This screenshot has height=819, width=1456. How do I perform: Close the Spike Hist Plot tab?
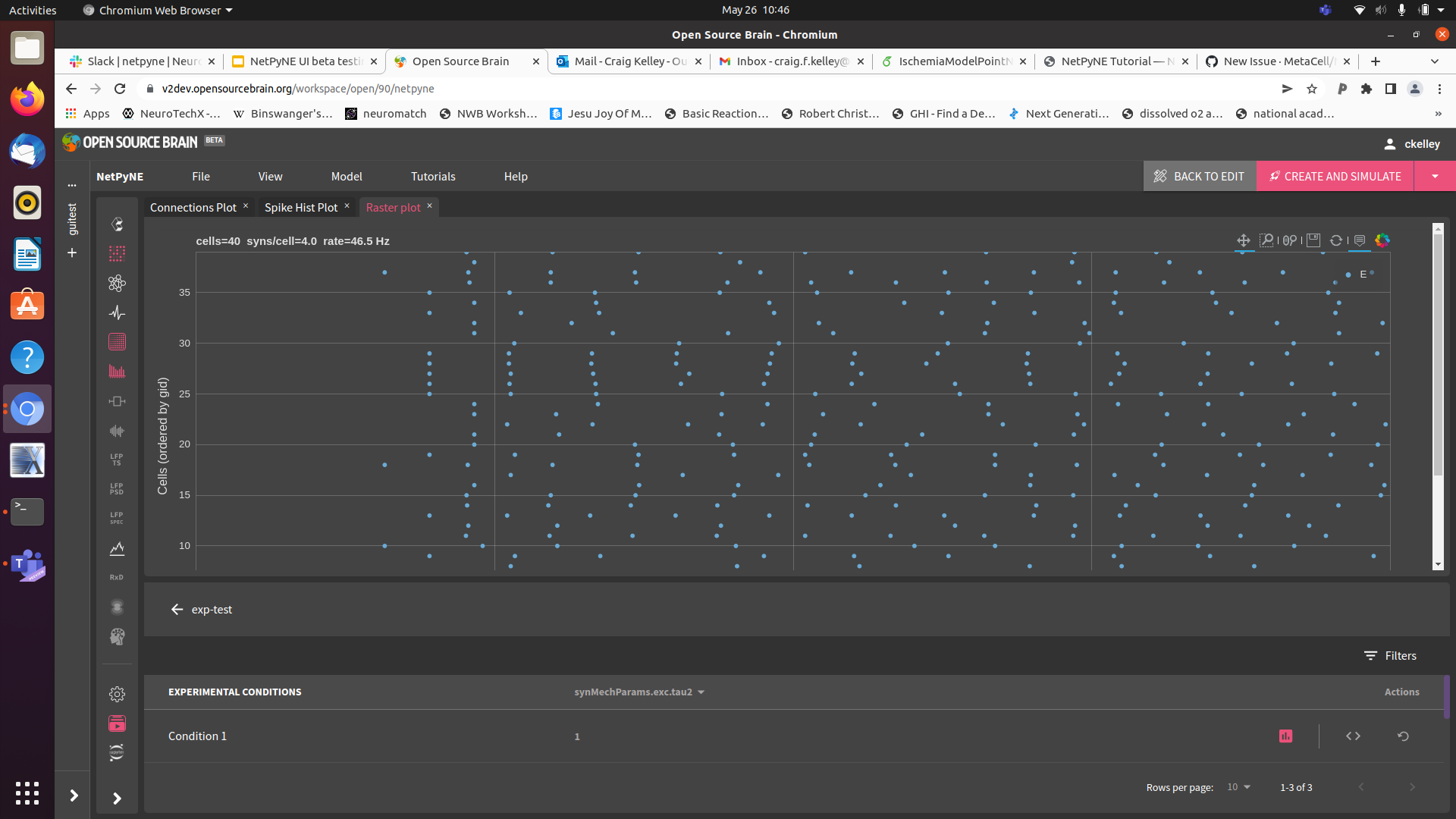tap(347, 206)
